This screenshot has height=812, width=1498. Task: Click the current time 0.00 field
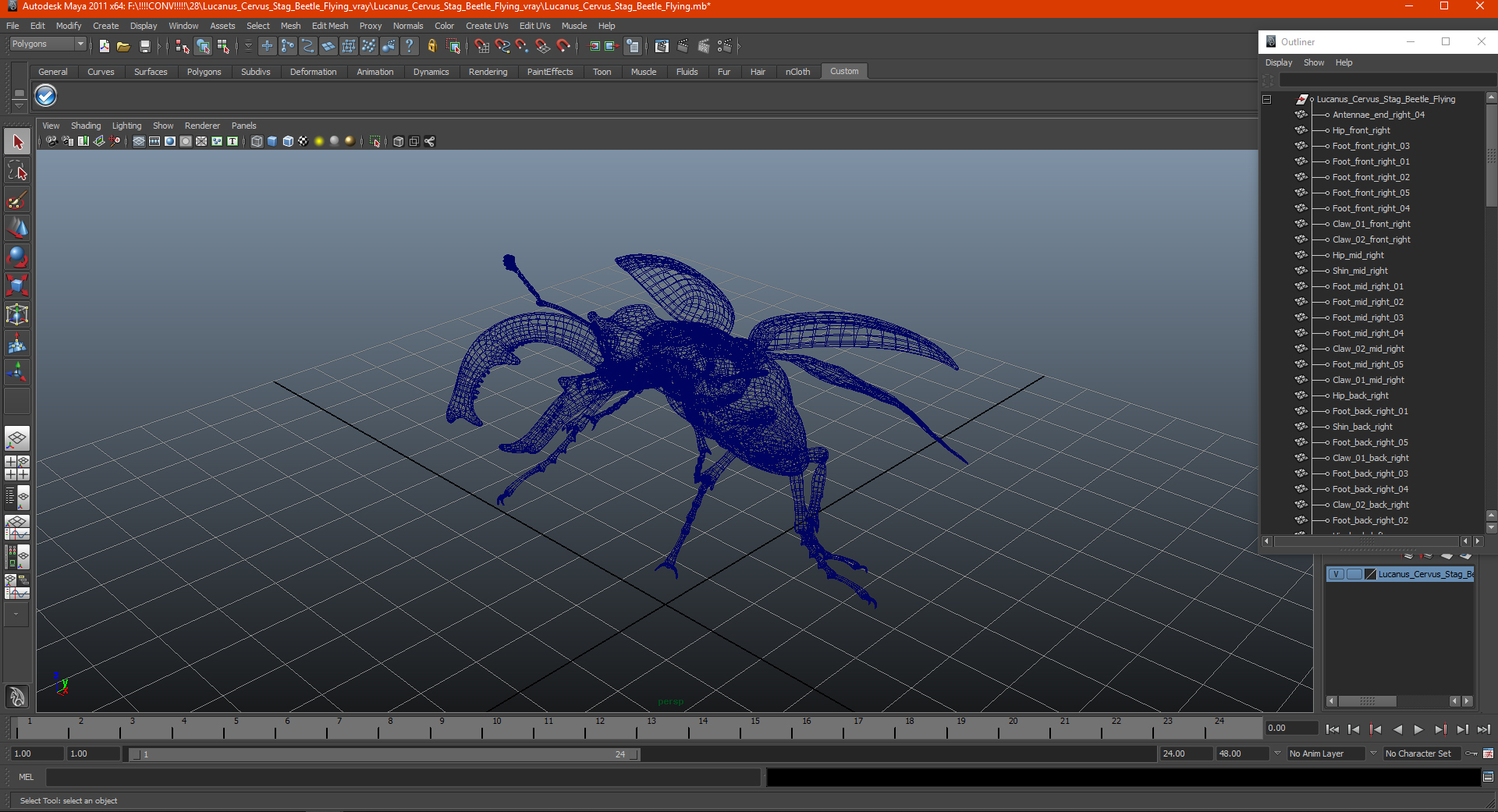(x=1291, y=728)
